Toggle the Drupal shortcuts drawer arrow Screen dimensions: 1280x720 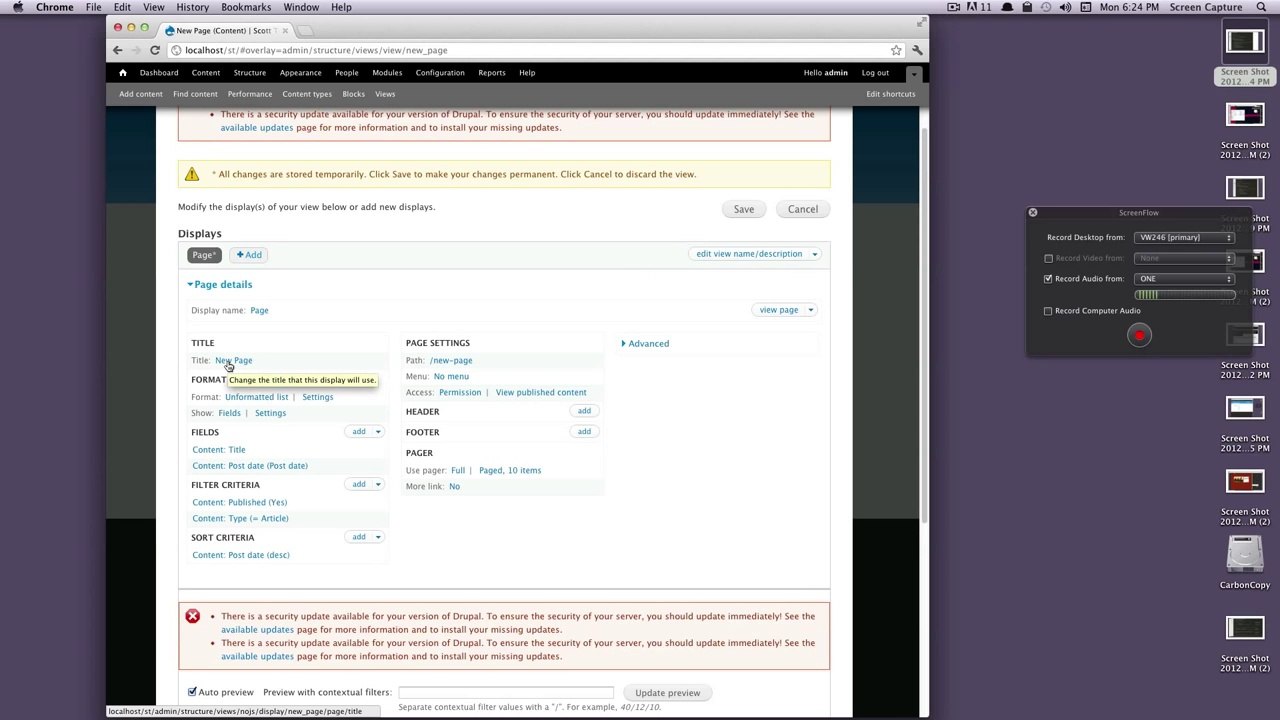coord(913,74)
